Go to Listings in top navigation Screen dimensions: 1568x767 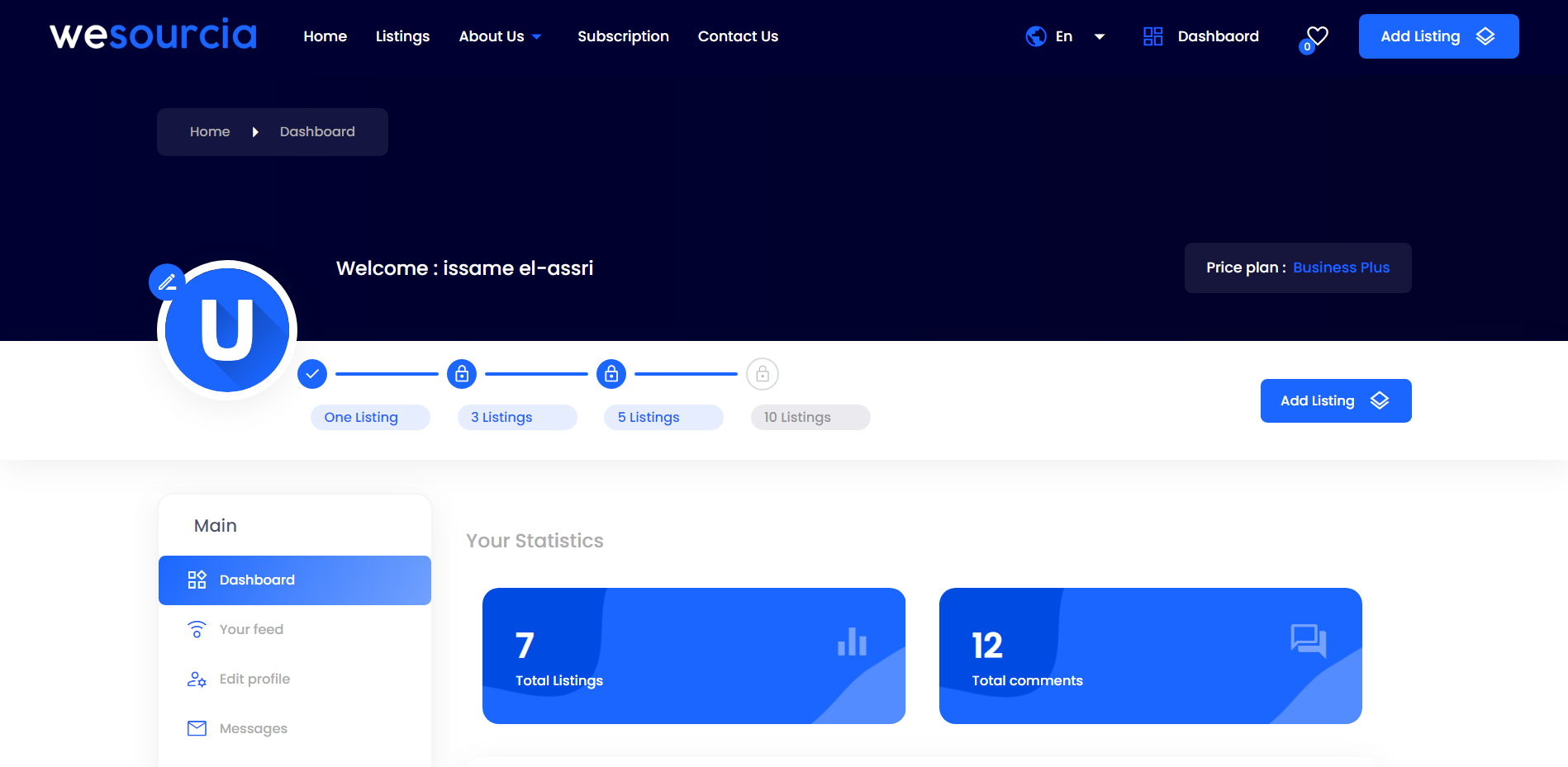click(x=402, y=36)
